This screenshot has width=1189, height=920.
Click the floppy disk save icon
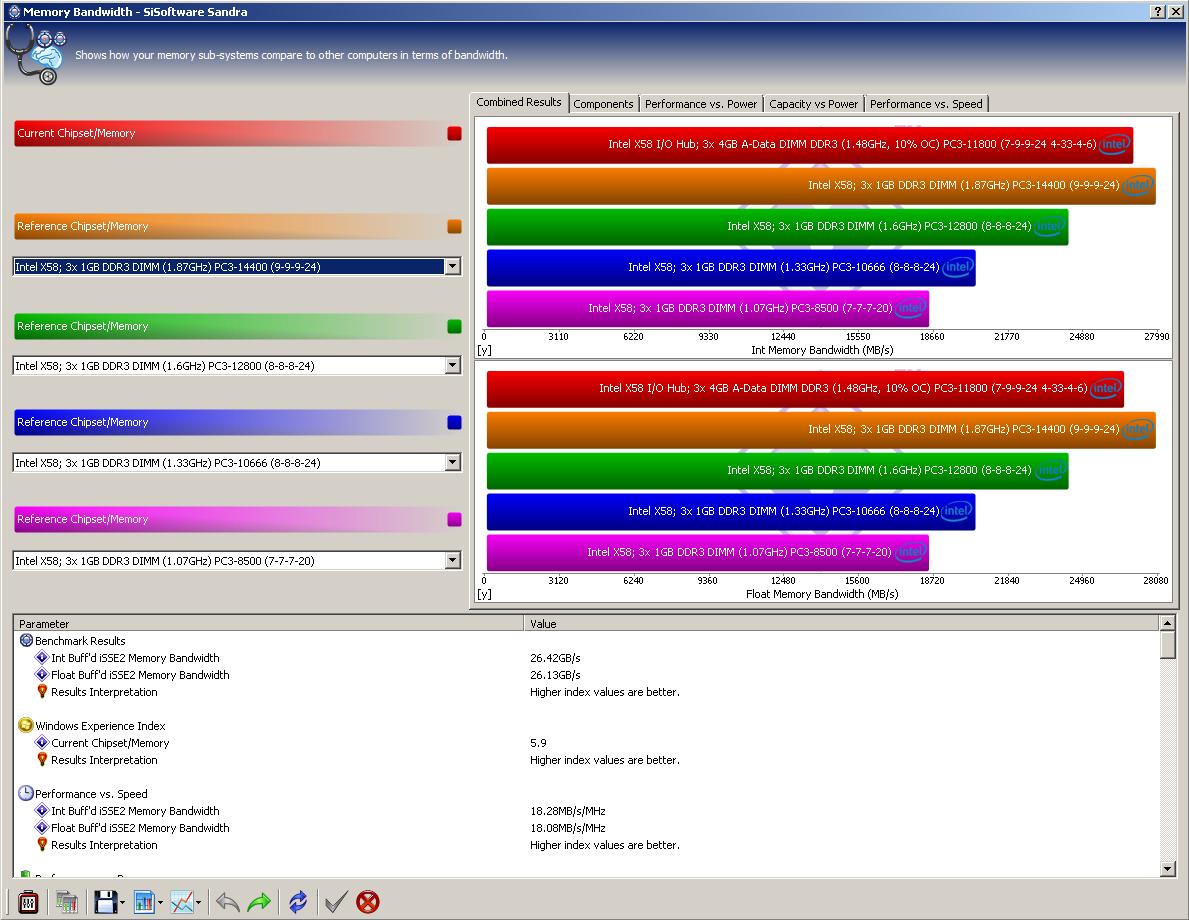click(105, 902)
